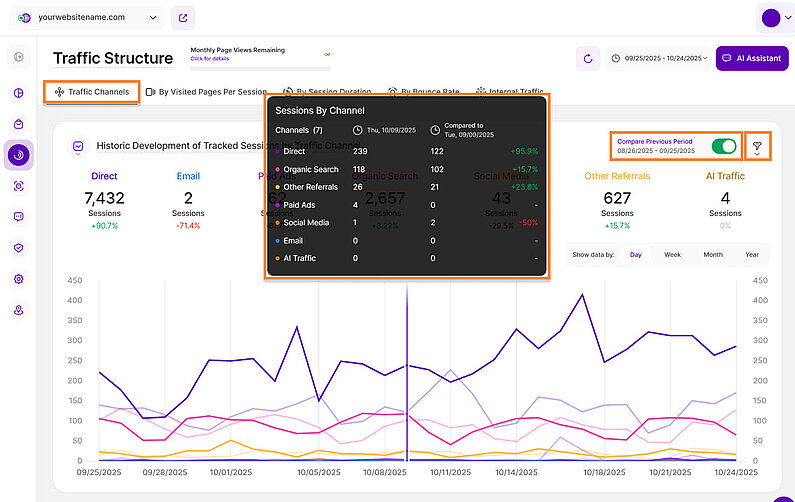This screenshot has height=502, width=795.
Task: Open external website link icon
Action: 183,18
